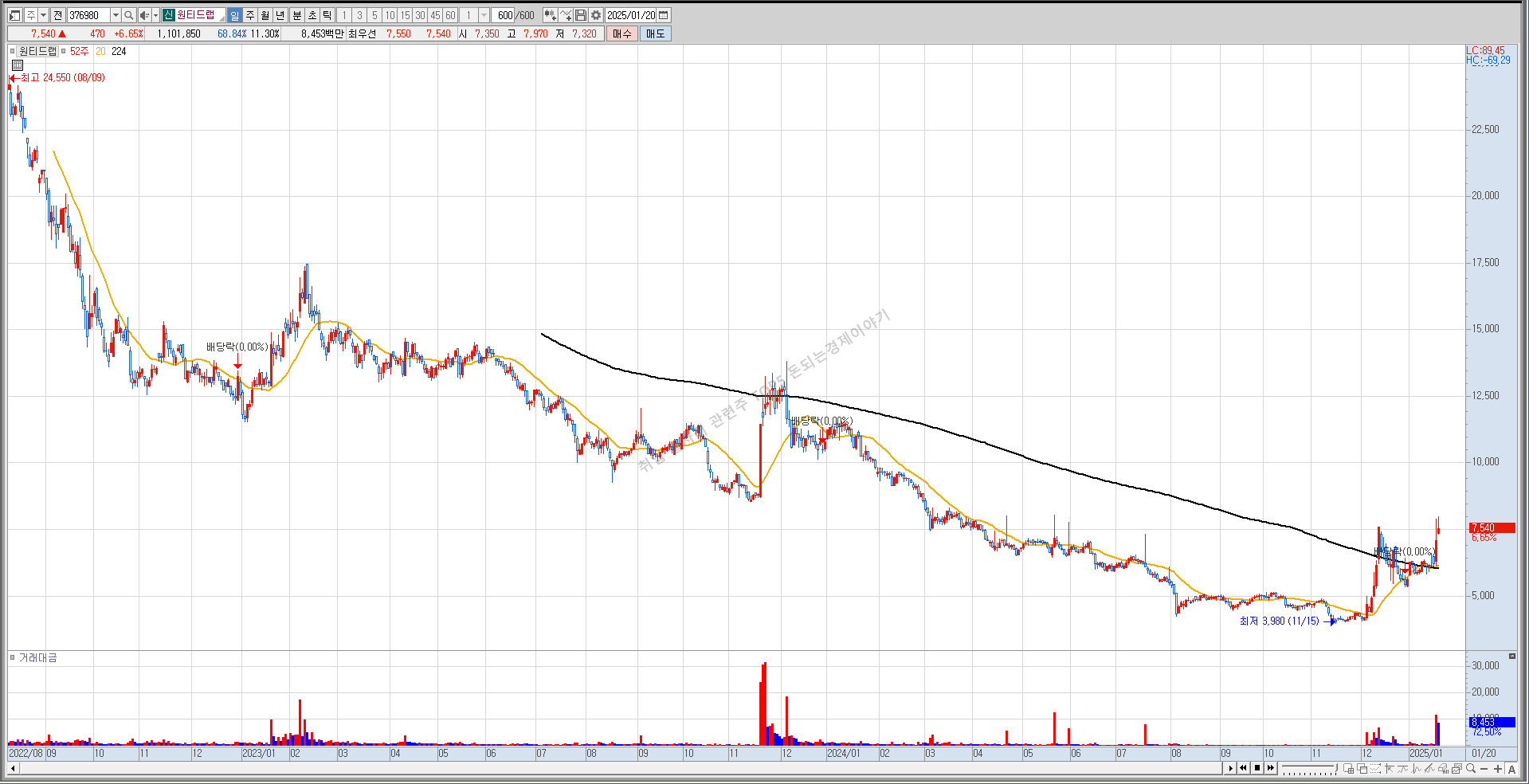This screenshot has width=1529, height=784.
Task: Zoom out chart with minus icon
Action: 1484,769
